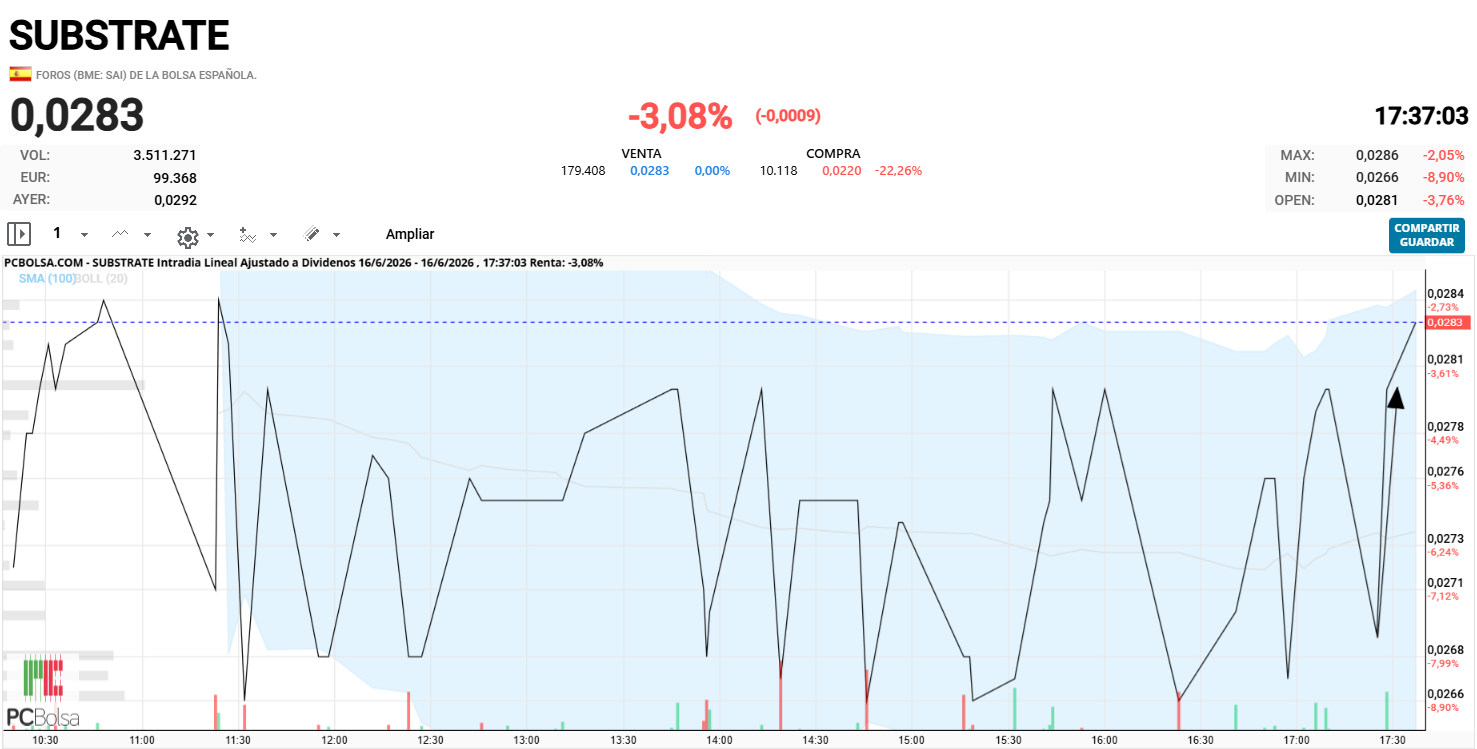Click the COMPRA price 0,0220

click(842, 171)
